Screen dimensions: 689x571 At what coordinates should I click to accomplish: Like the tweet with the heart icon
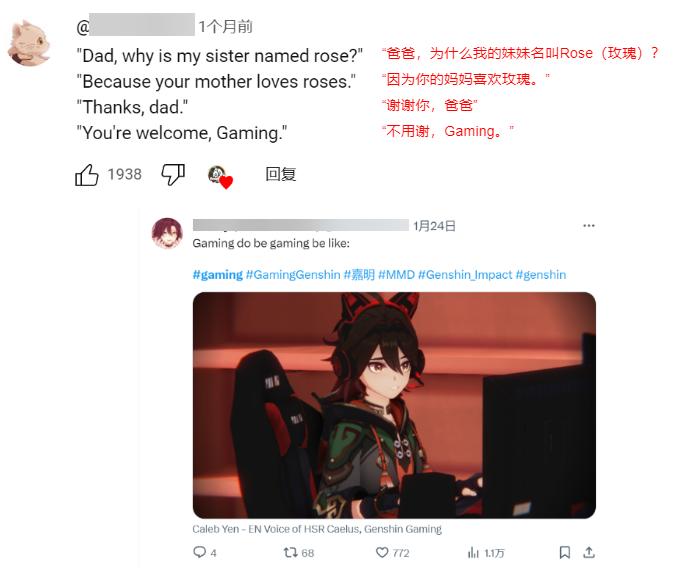[x=382, y=552]
